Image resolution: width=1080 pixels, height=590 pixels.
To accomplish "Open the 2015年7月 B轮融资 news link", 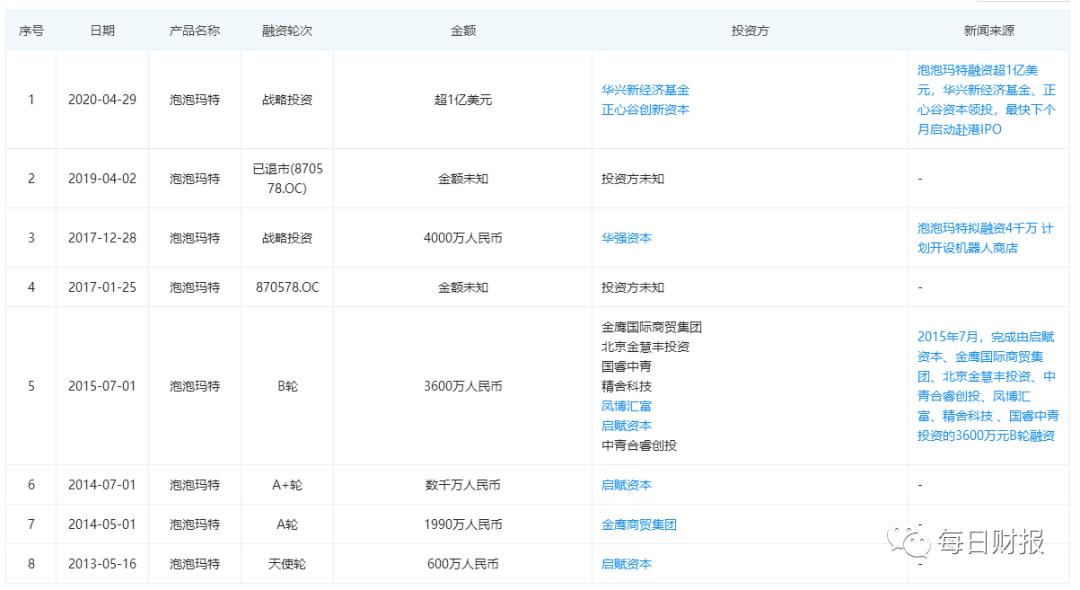I will click(x=985, y=385).
